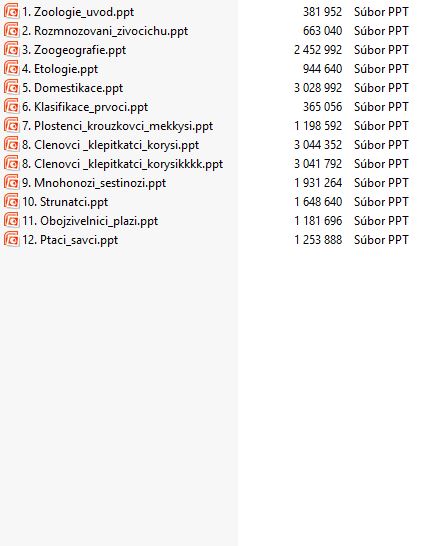
Task: Click Súbor PPT type in Strunatci row
Action: [x=381, y=202]
